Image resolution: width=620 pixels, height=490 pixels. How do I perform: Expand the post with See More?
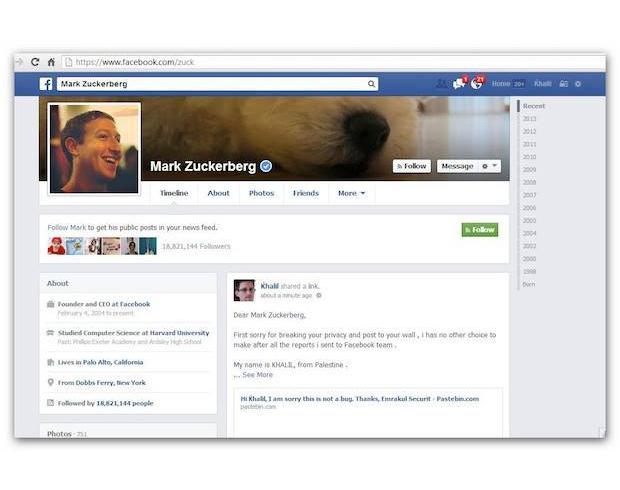257,375
